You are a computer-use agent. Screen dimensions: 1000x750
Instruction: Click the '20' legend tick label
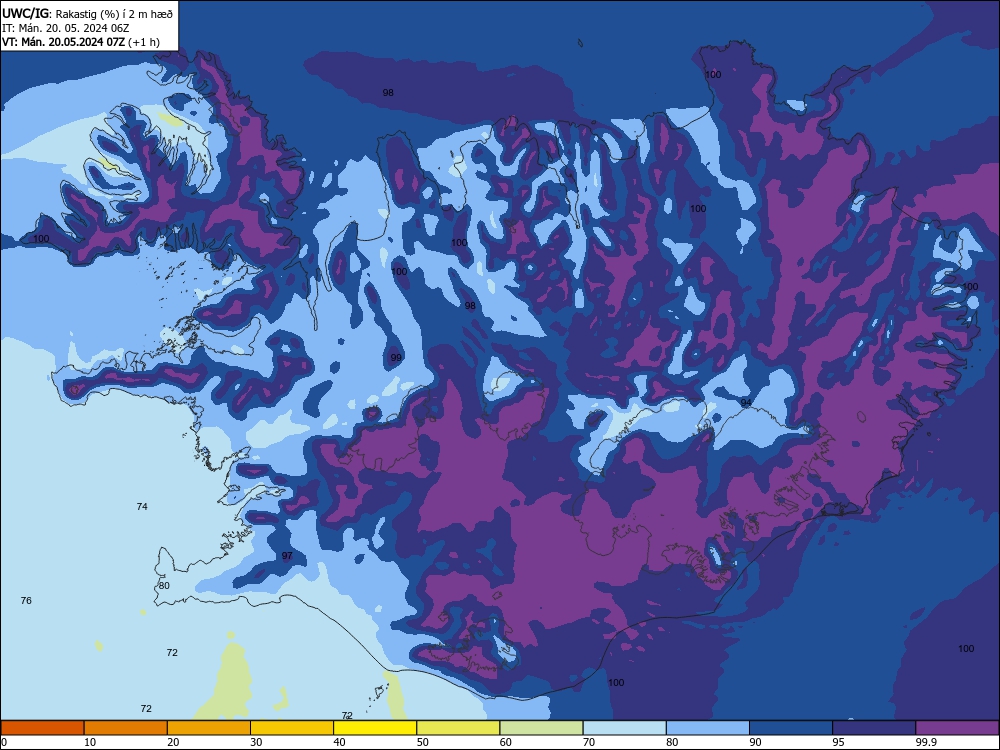tap(173, 742)
